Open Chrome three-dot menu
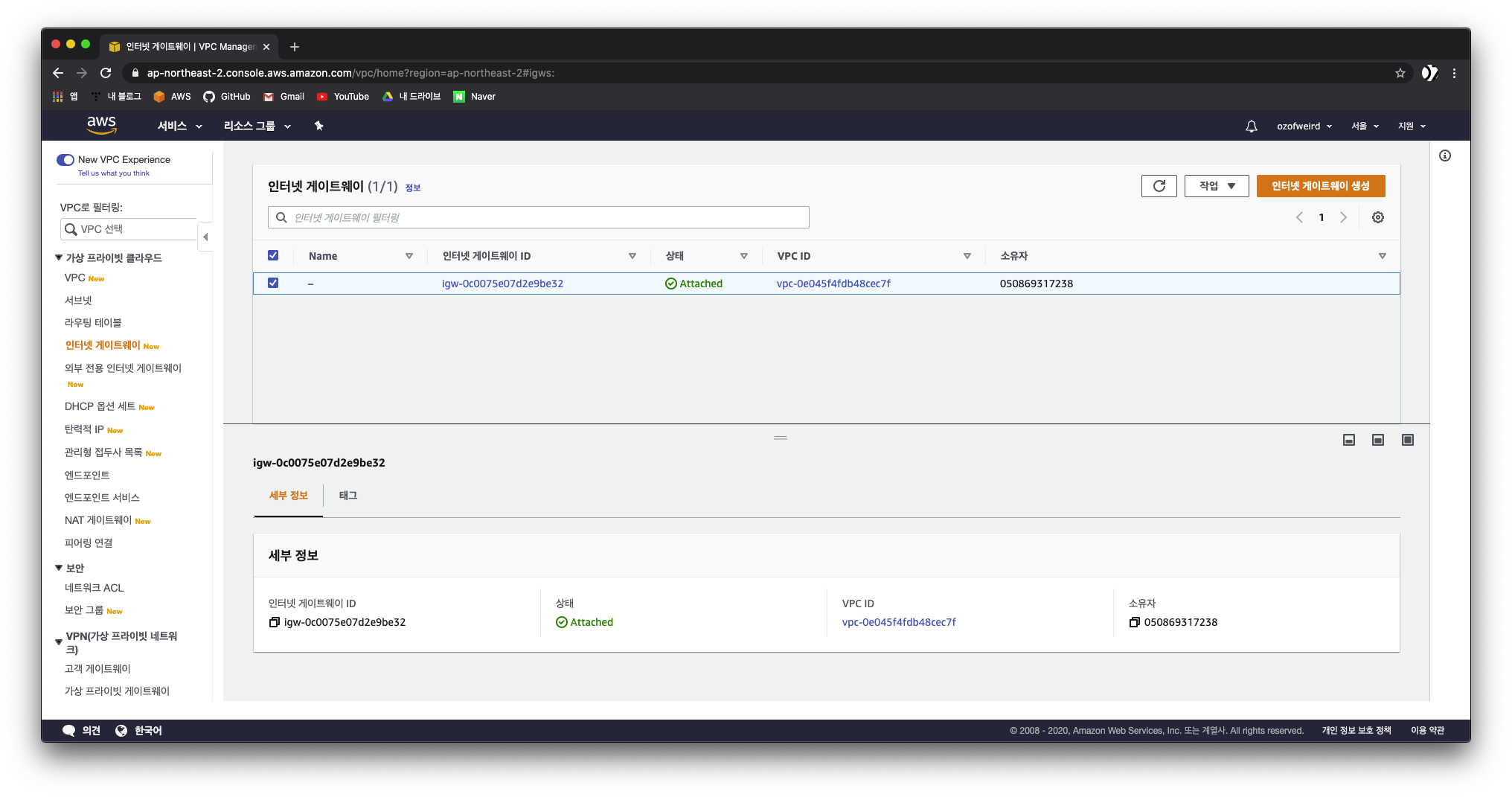 [1454, 73]
